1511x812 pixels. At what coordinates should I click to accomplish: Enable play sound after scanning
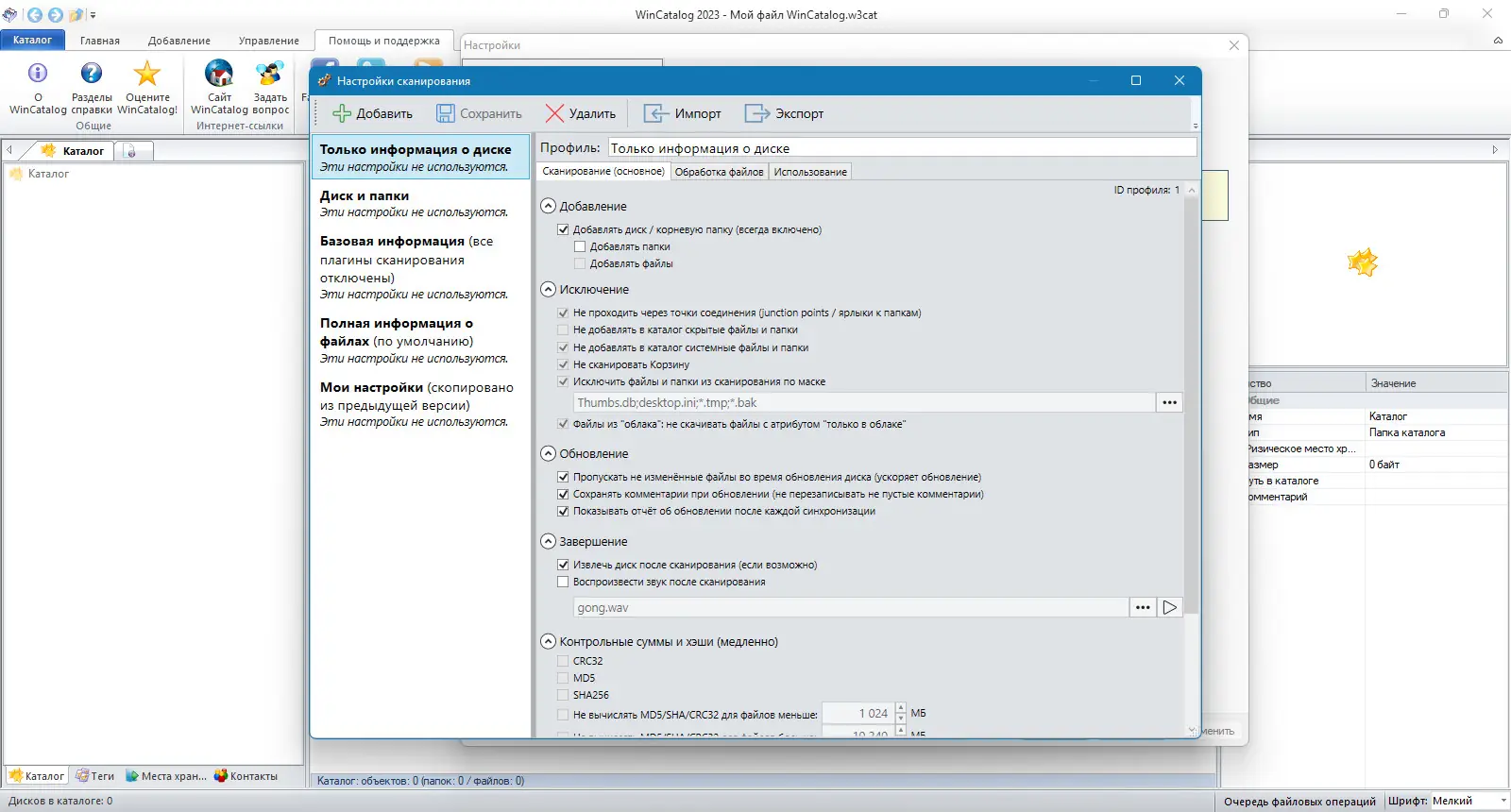(x=563, y=582)
